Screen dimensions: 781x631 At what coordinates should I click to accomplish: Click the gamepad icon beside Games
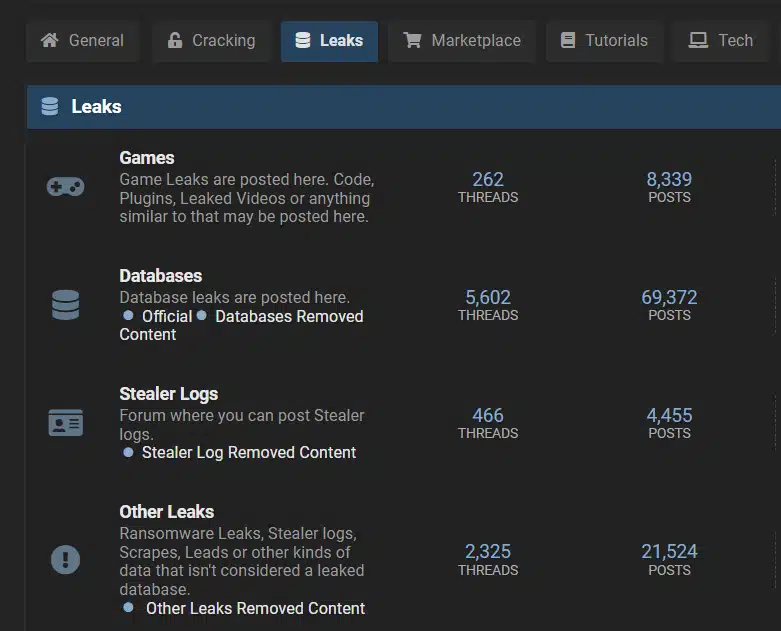pyautogui.click(x=65, y=187)
